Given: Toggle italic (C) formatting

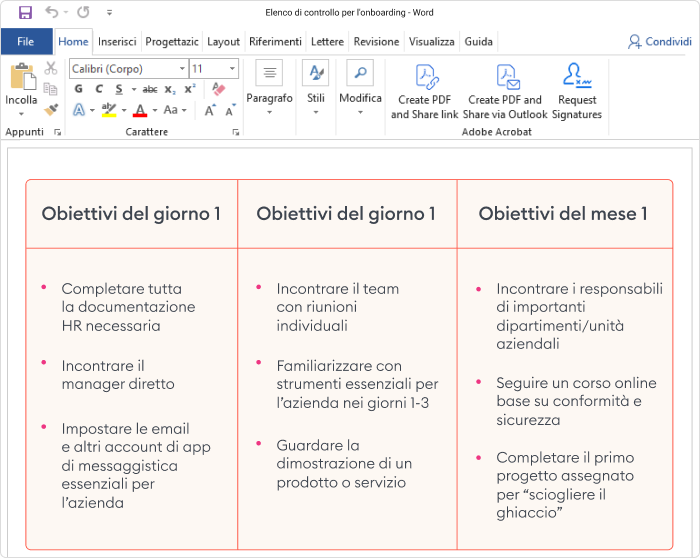Looking at the screenshot, I should [x=99, y=89].
